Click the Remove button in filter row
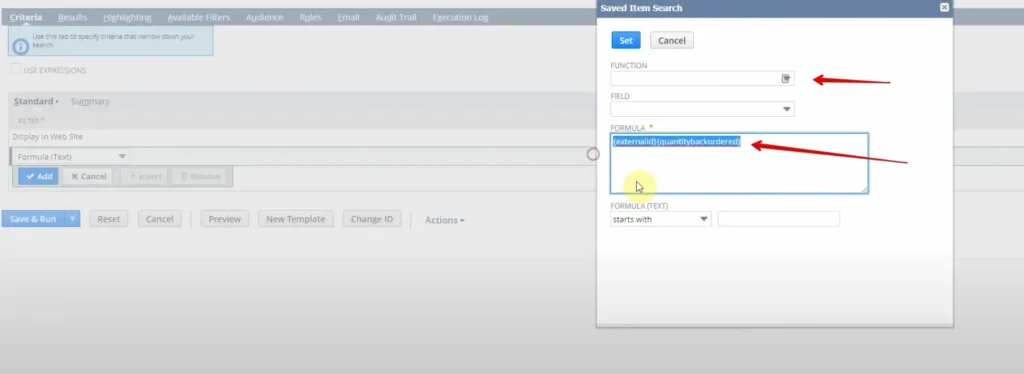This screenshot has width=1024, height=374. [200, 176]
